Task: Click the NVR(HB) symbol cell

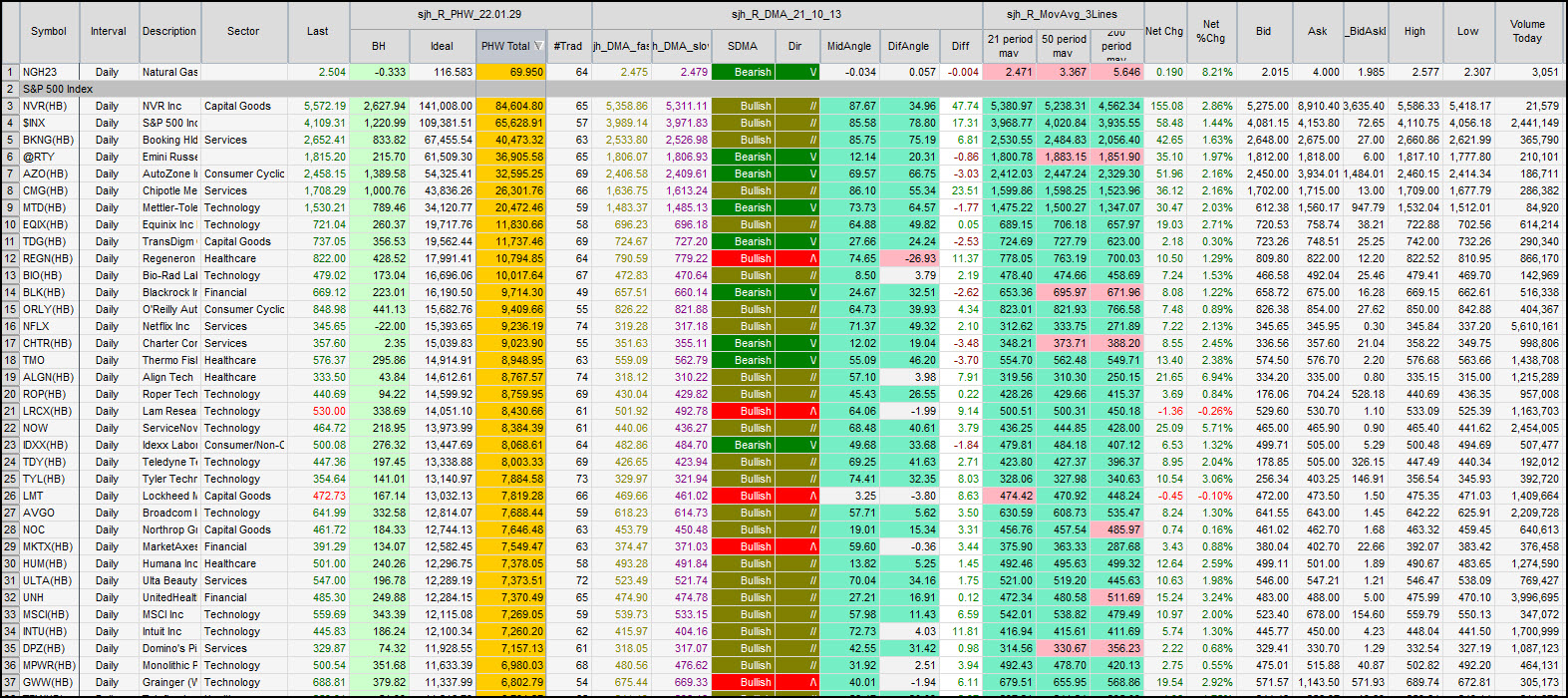Action: [49, 106]
